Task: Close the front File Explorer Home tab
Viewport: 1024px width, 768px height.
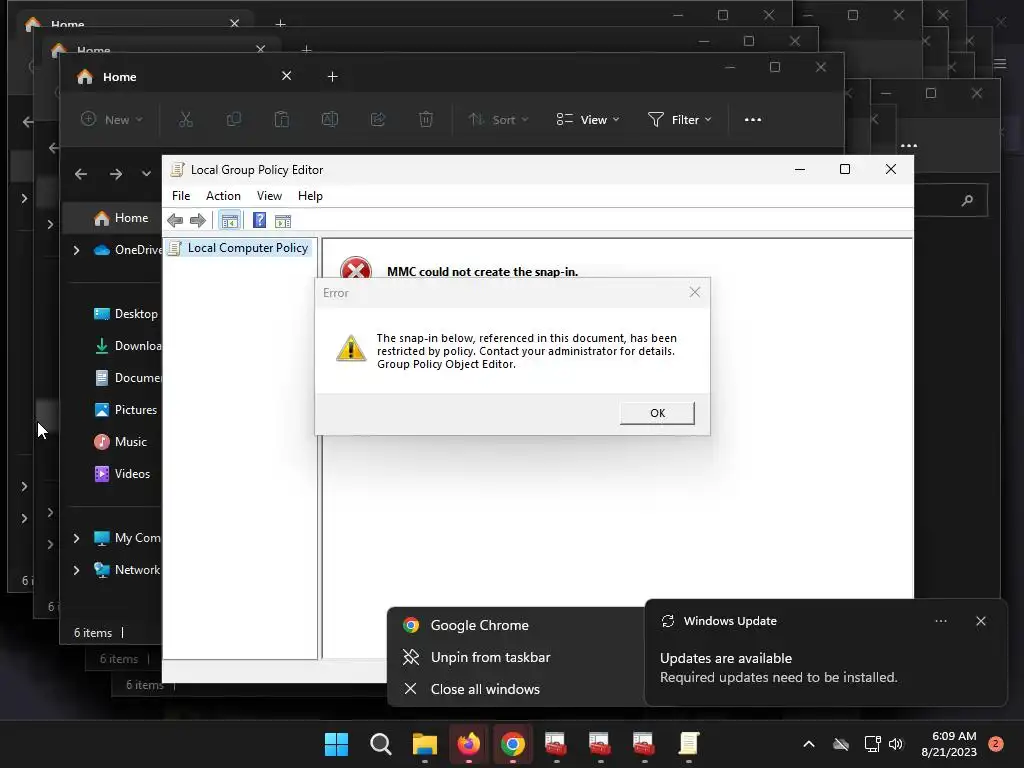Action: point(286,76)
